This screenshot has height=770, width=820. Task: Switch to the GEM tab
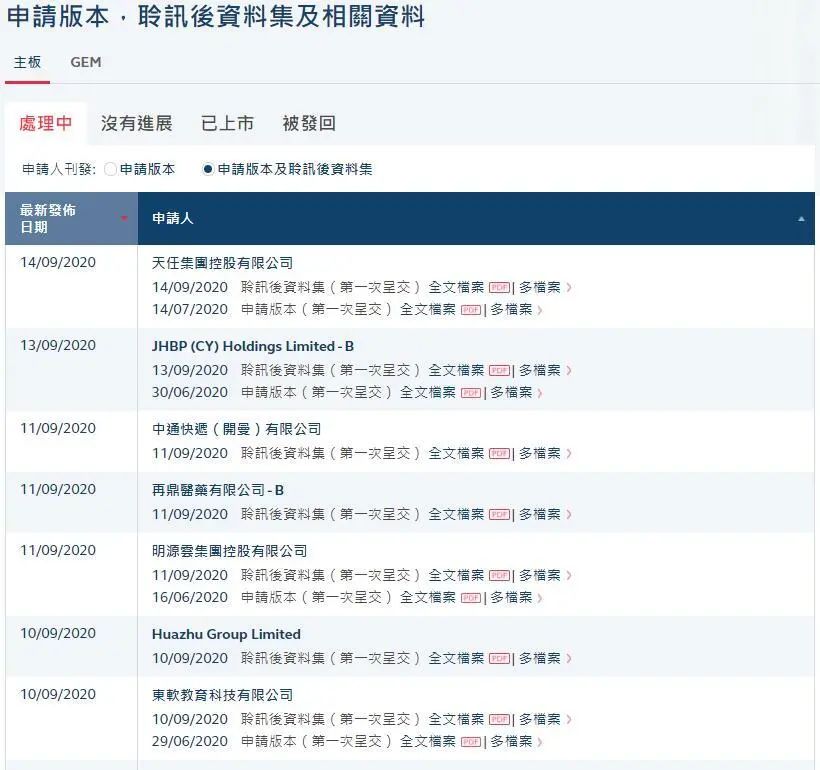coord(86,62)
